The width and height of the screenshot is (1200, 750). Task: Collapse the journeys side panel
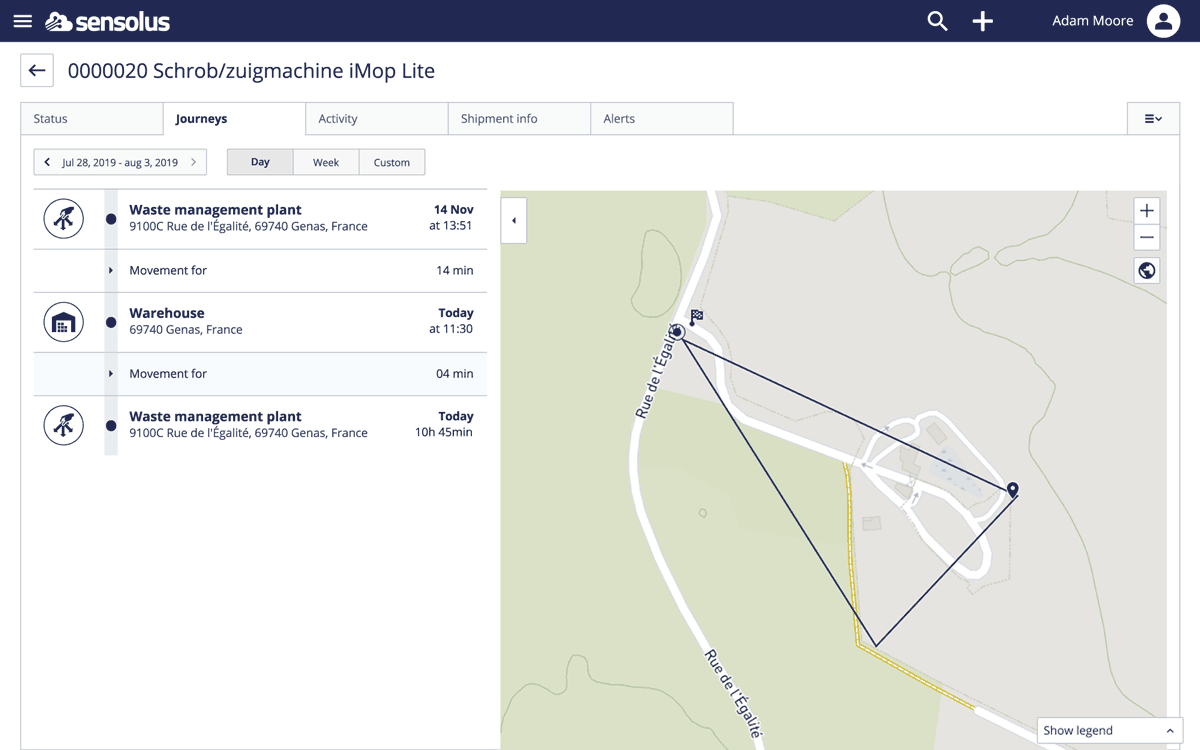pos(514,221)
